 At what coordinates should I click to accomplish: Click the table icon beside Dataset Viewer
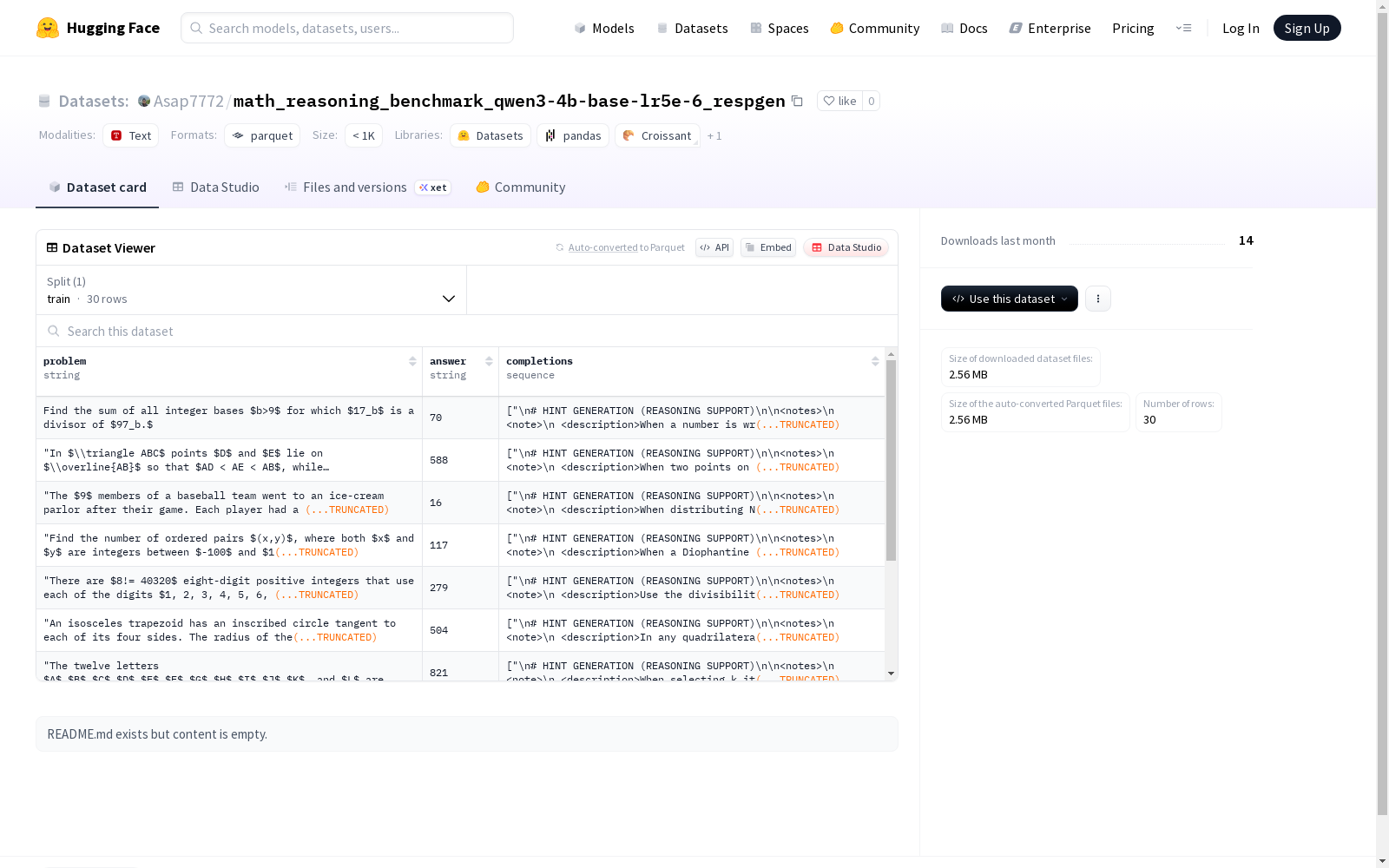tap(52, 247)
